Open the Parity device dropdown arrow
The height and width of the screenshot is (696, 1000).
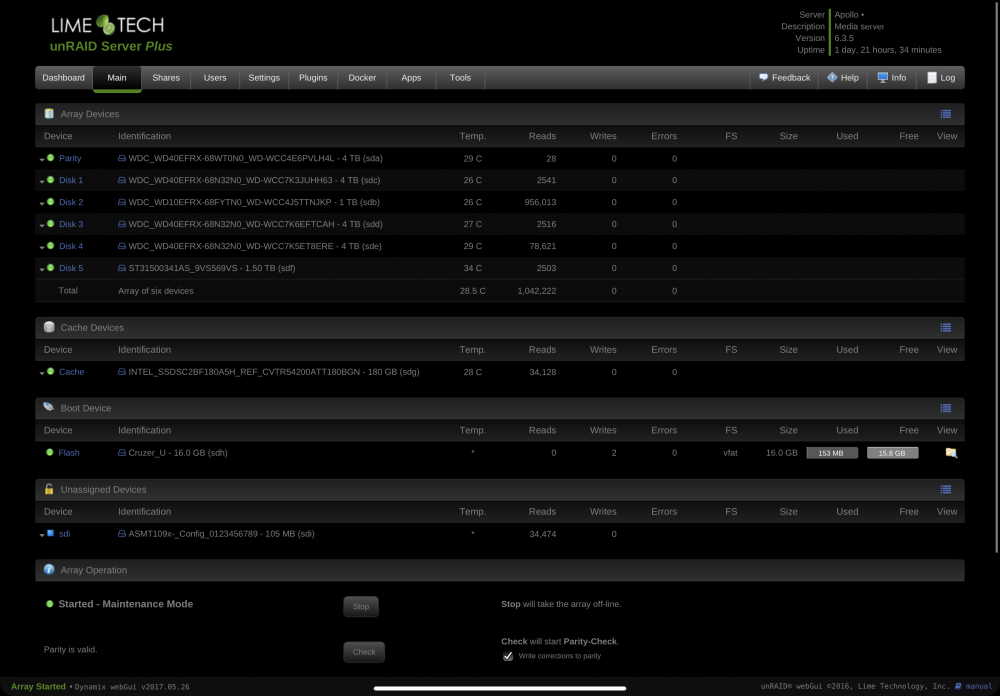[42, 159]
